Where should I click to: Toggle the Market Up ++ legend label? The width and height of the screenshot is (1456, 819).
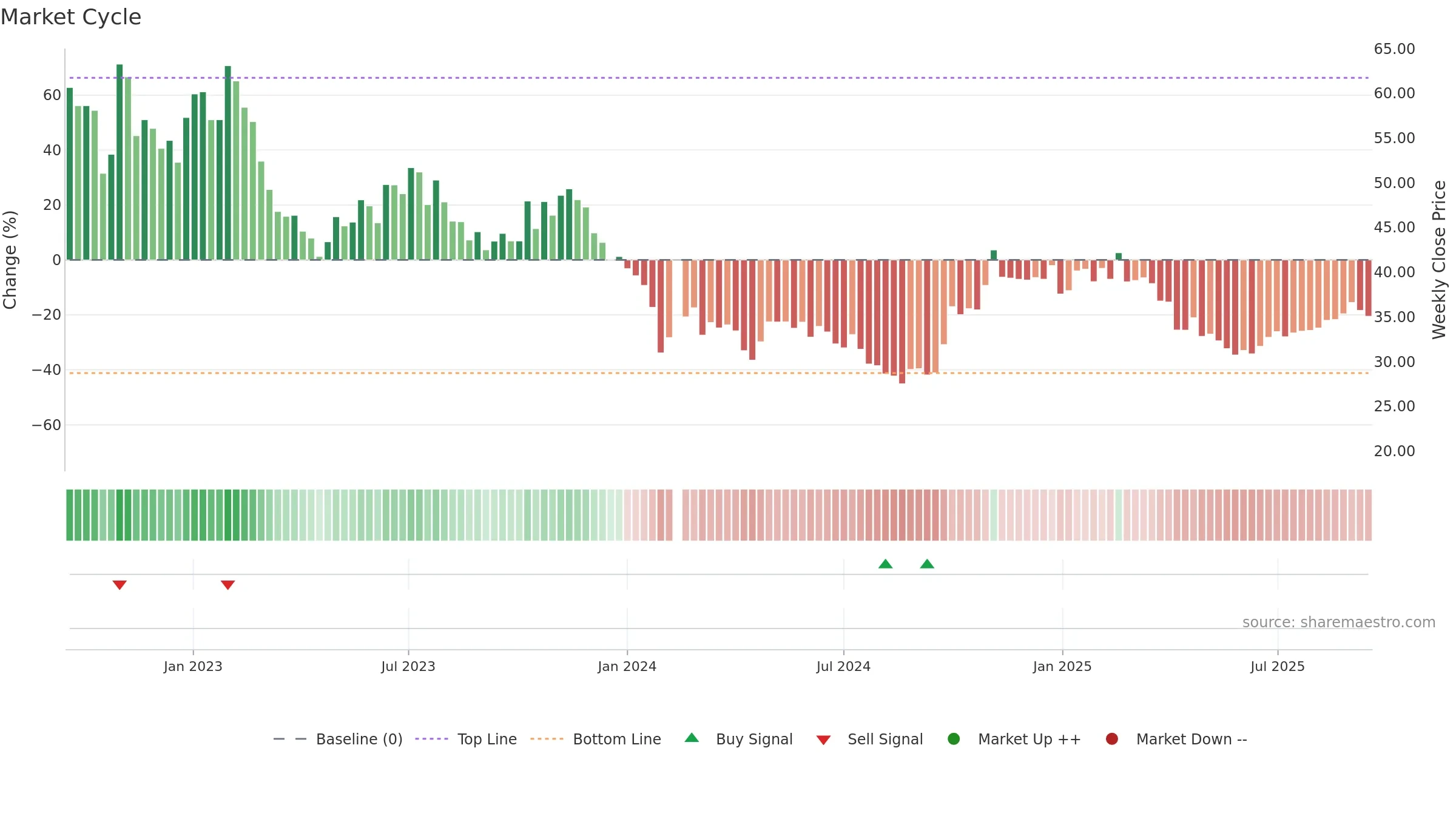(1030, 739)
